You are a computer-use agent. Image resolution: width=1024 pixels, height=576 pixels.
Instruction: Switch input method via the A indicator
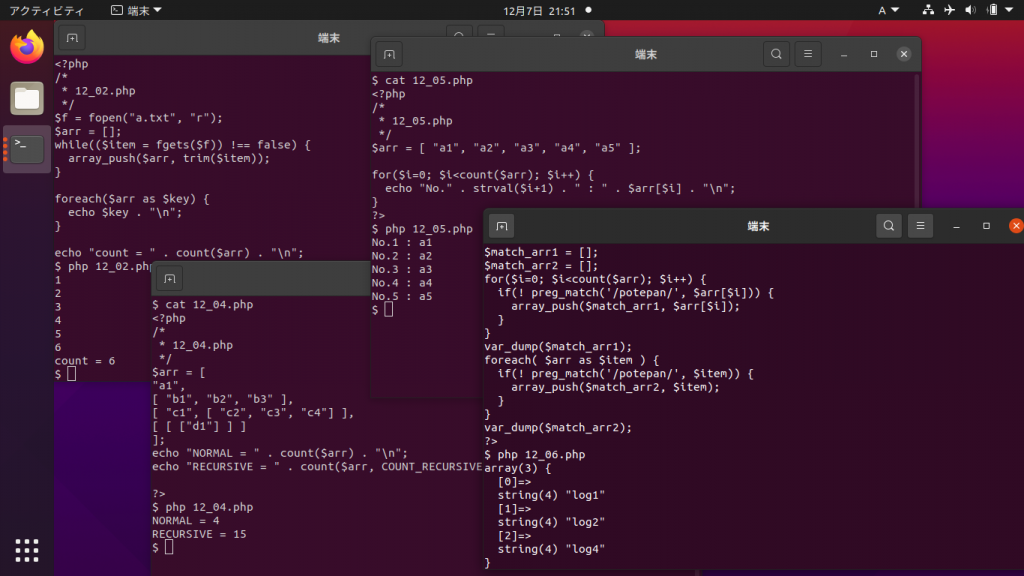click(x=880, y=11)
